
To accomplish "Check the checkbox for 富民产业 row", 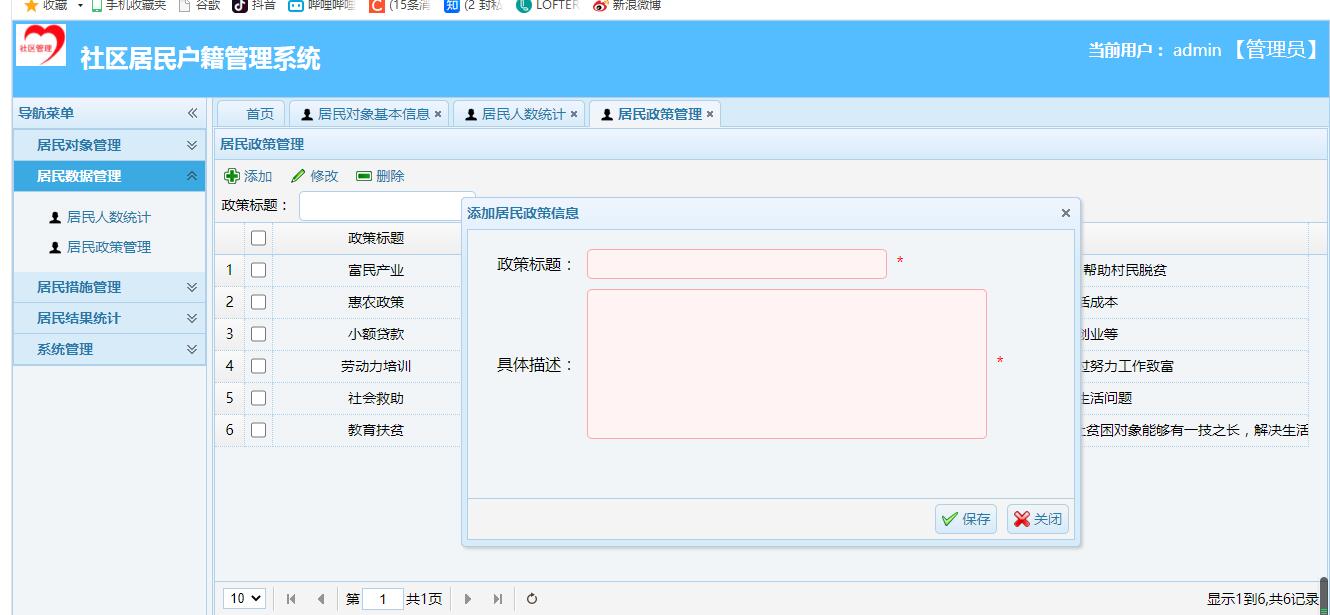I will pos(257,269).
